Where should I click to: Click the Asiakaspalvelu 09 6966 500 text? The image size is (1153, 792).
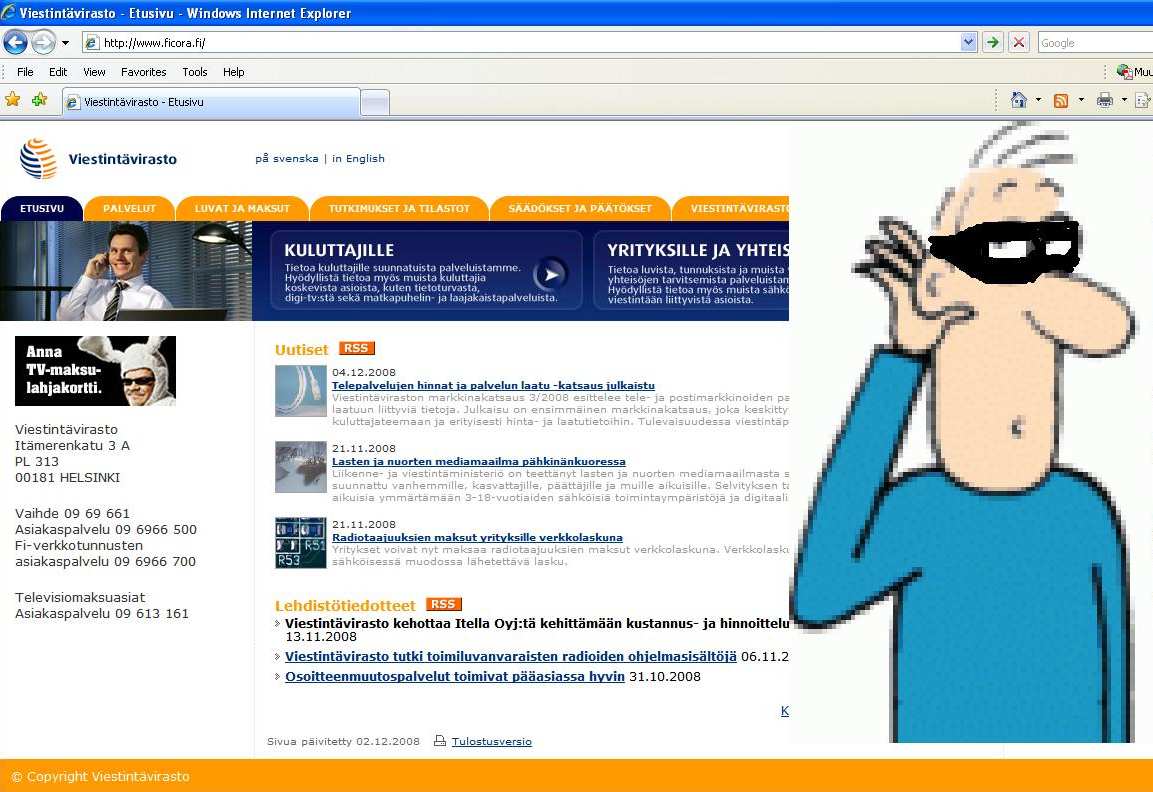click(106, 529)
